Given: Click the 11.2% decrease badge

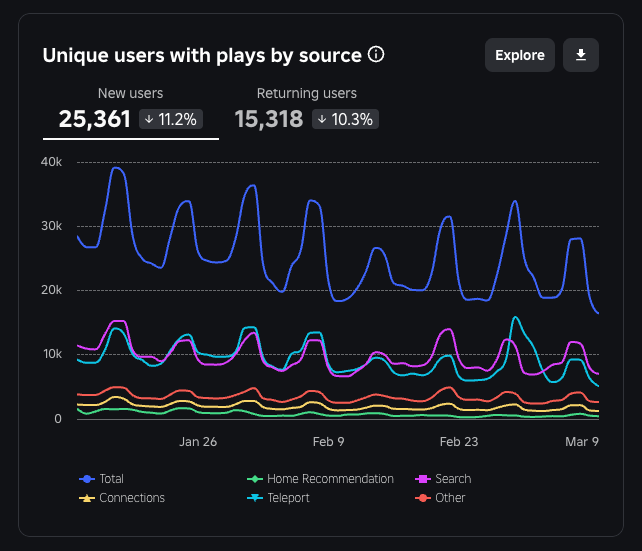Looking at the screenshot, I should [x=171, y=119].
